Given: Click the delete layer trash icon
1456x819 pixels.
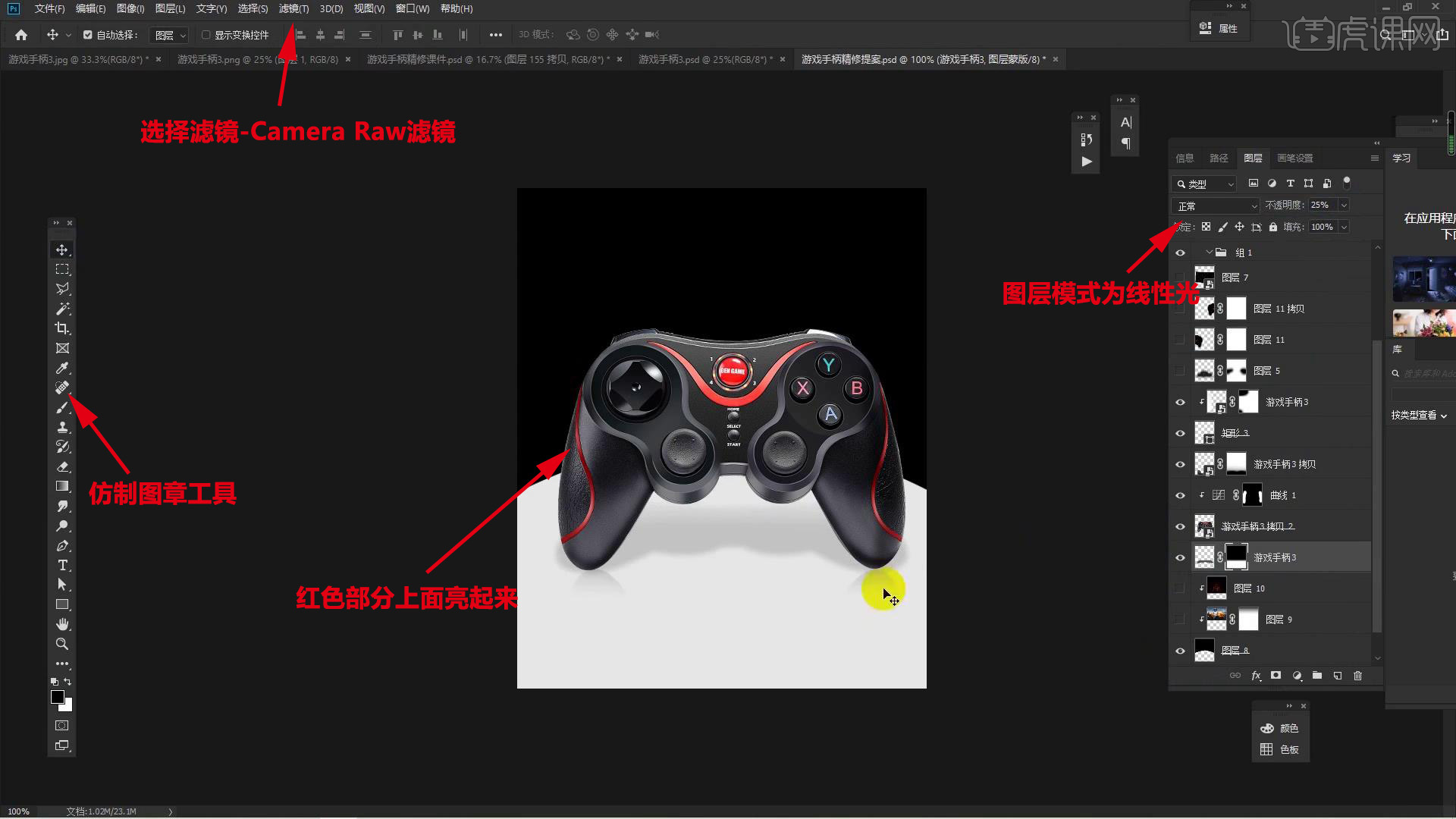Looking at the screenshot, I should [1357, 676].
